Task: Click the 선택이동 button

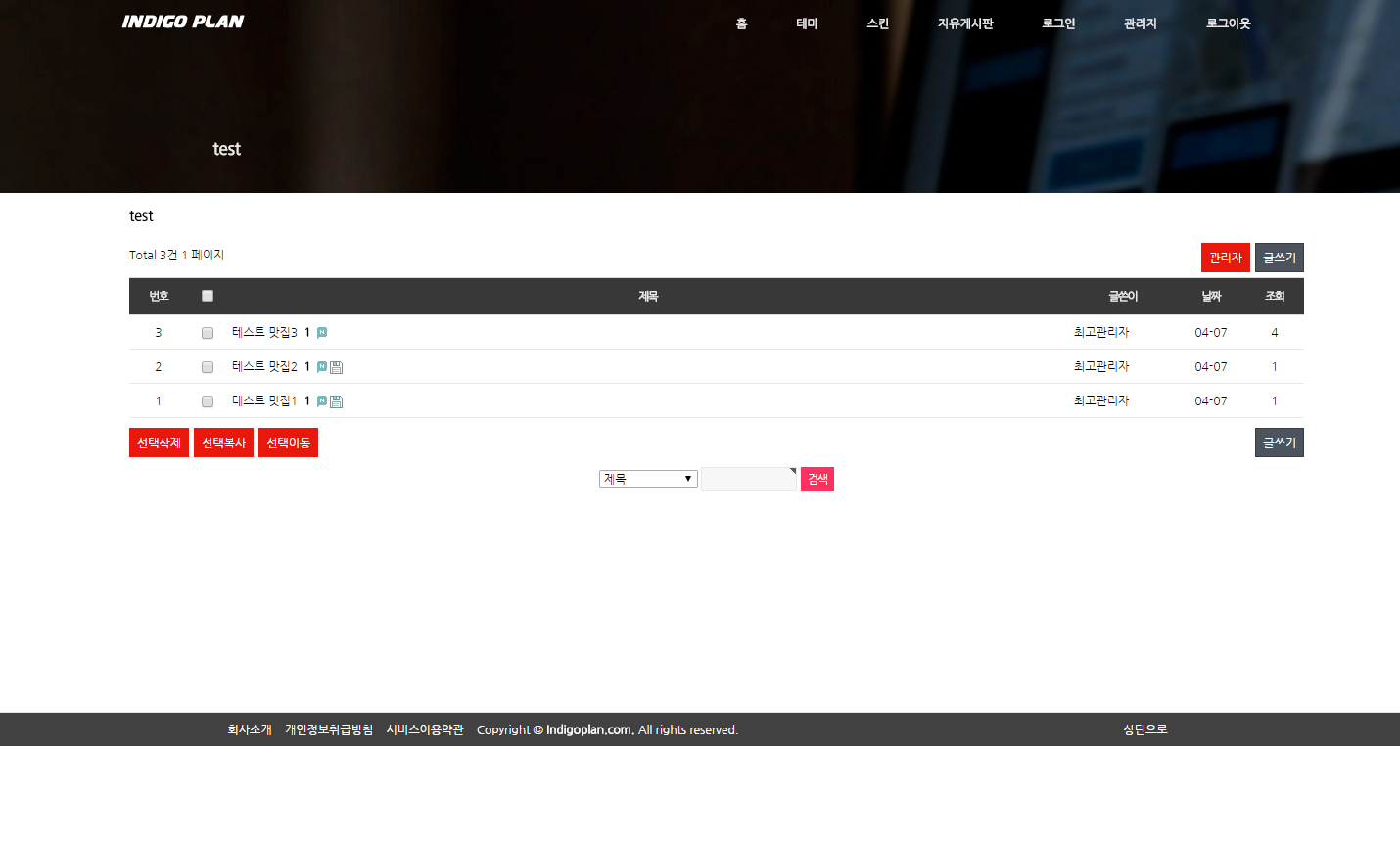Action: pyautogui.click(x=288, y=443)
